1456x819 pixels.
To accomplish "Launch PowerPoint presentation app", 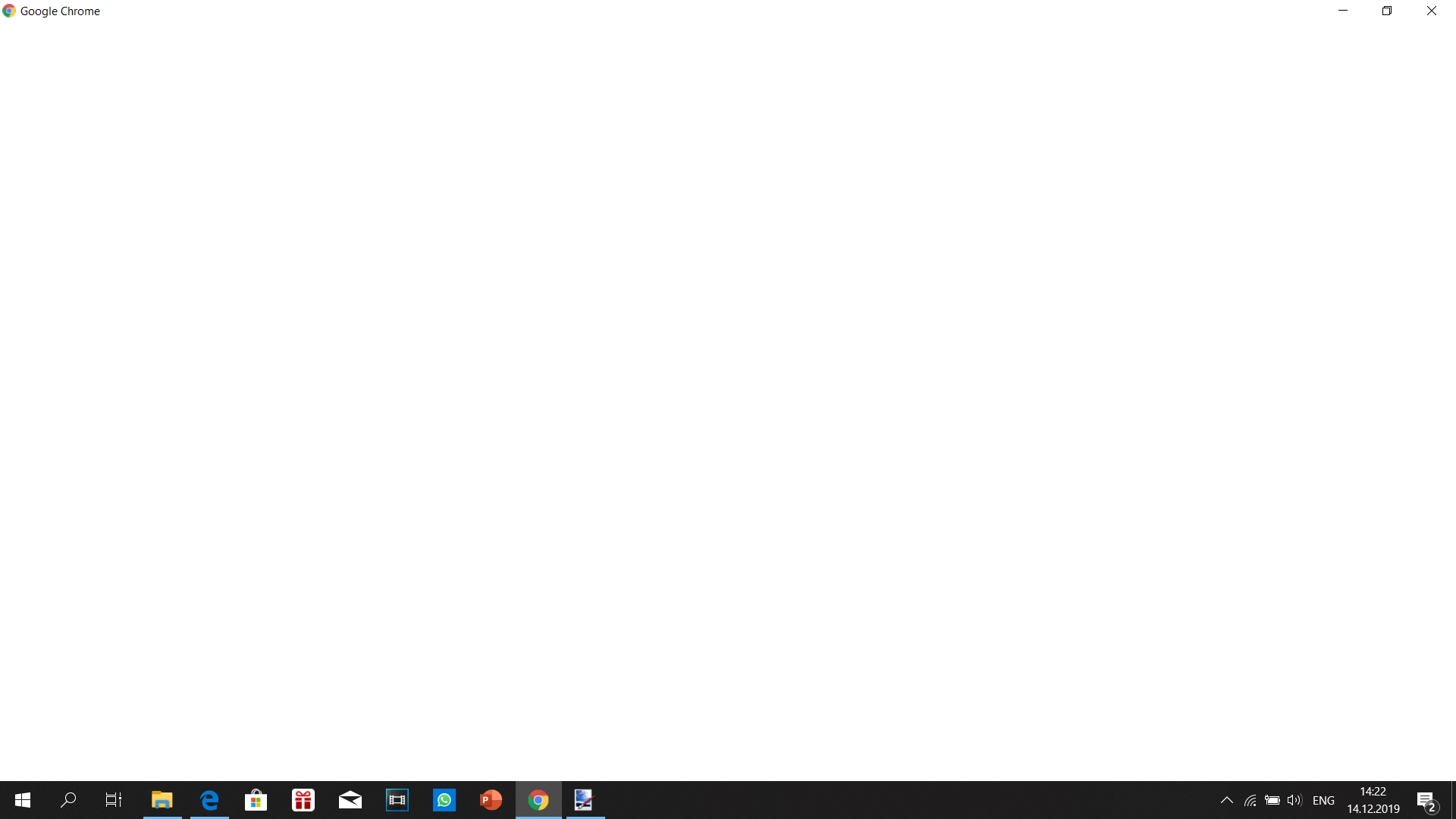I will (491, 799).
